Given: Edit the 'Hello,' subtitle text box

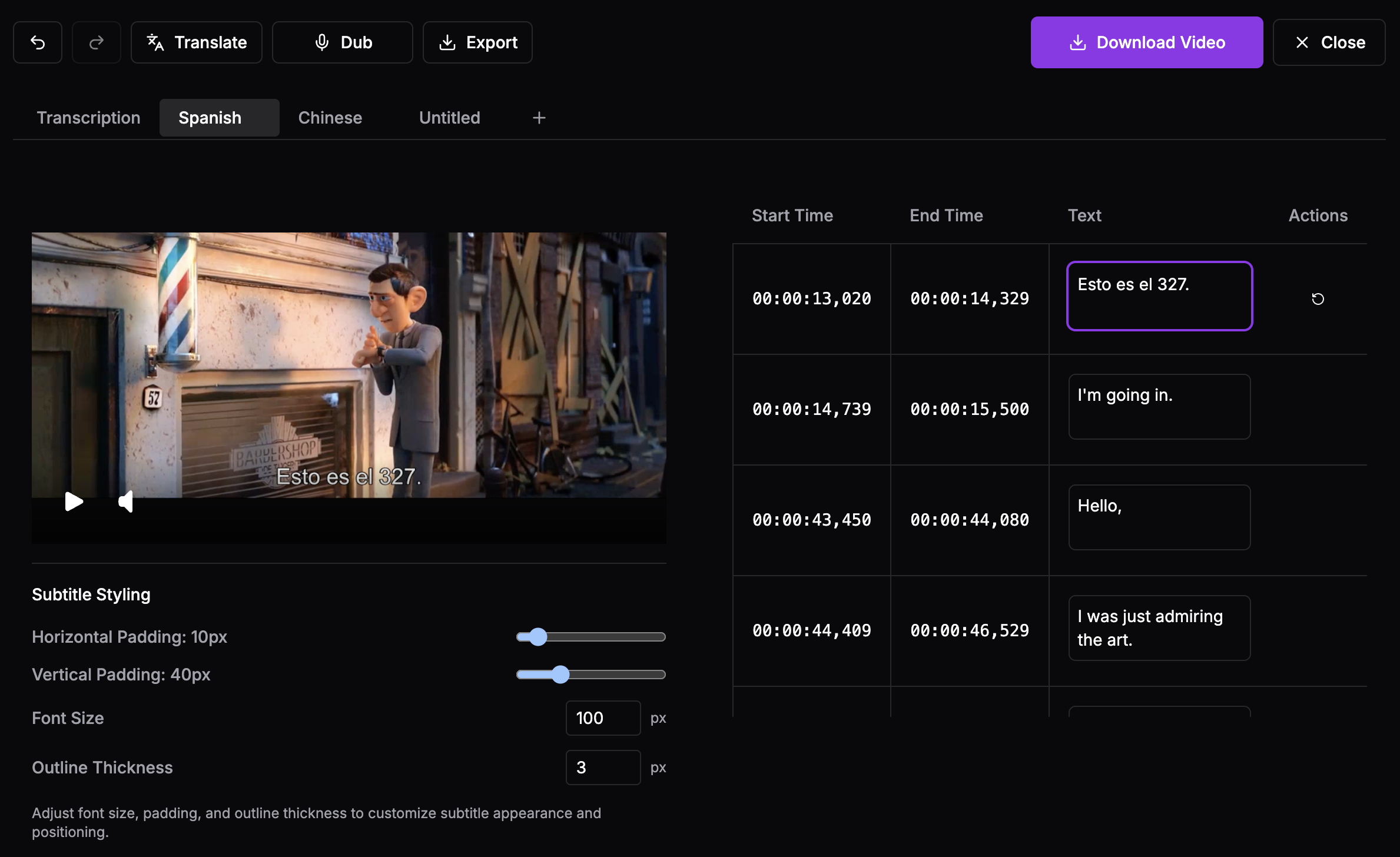Looking at the screenshot, I should (x=1160, y=517).
